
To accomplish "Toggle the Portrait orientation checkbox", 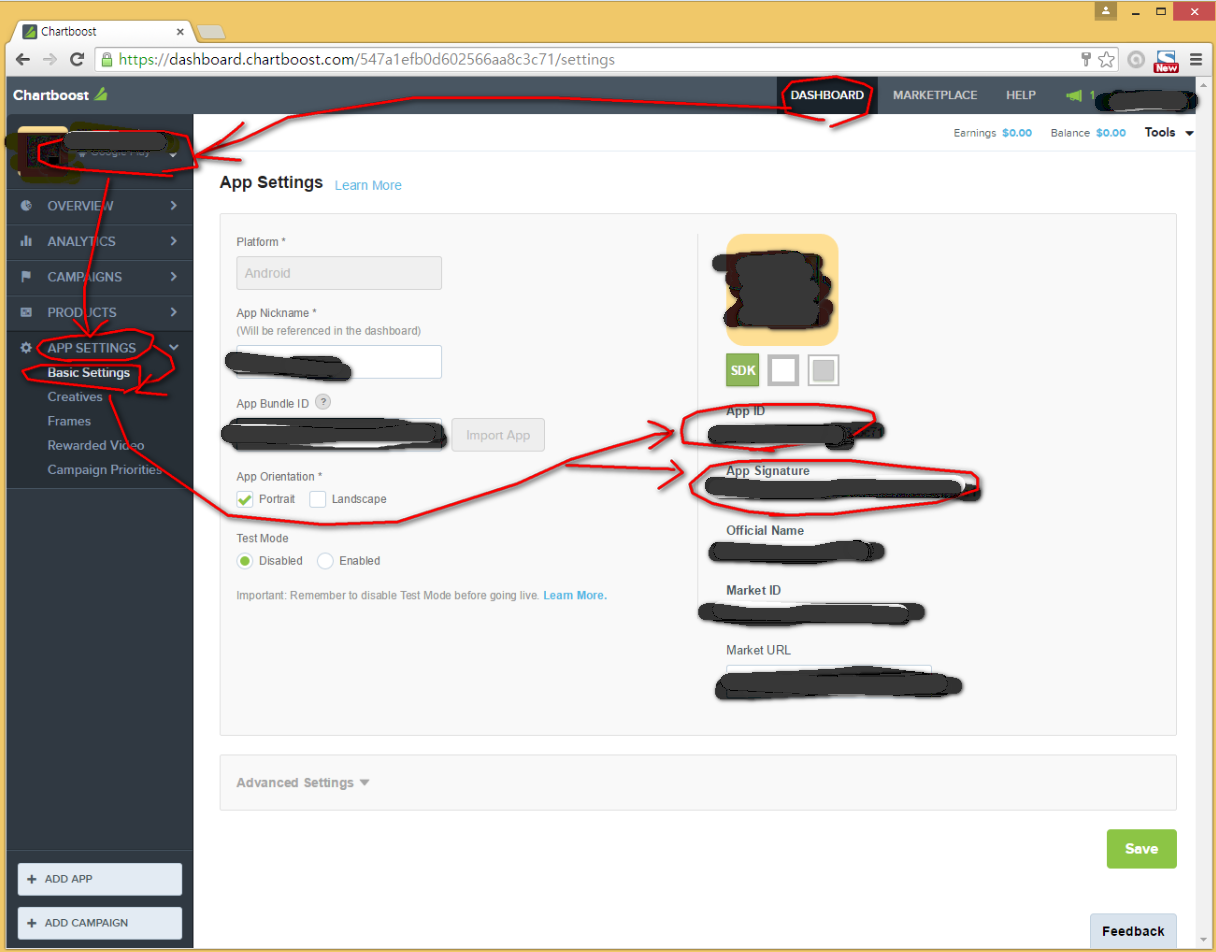I will tap(245, 499).
